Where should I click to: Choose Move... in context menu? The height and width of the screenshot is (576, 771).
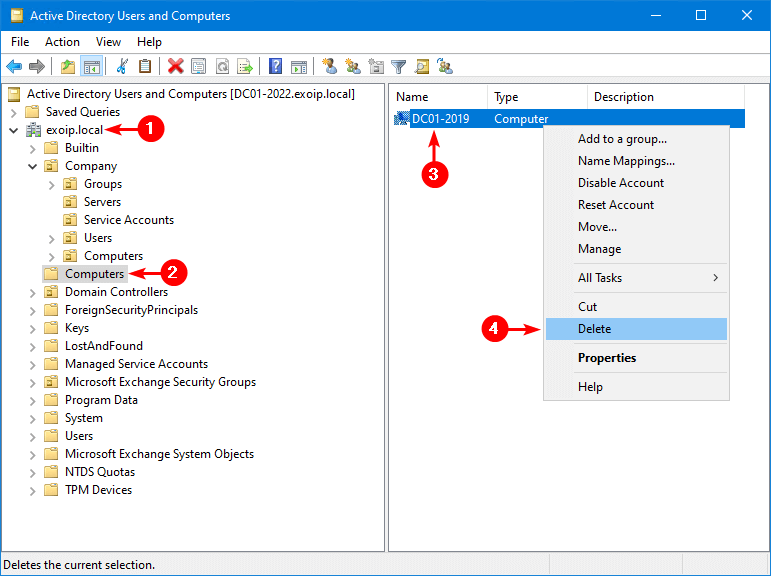(636, 227)
